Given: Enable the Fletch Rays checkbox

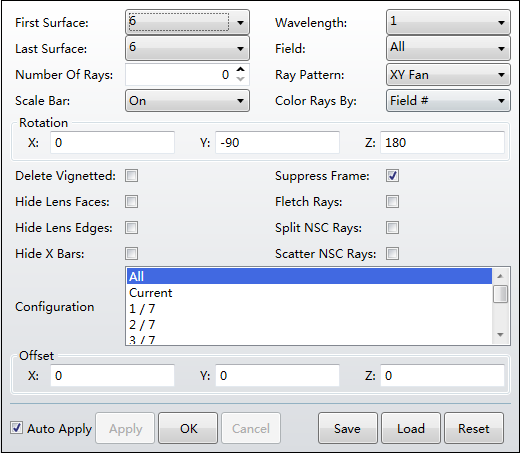Looking at the screenshot, I should [392, 201].
